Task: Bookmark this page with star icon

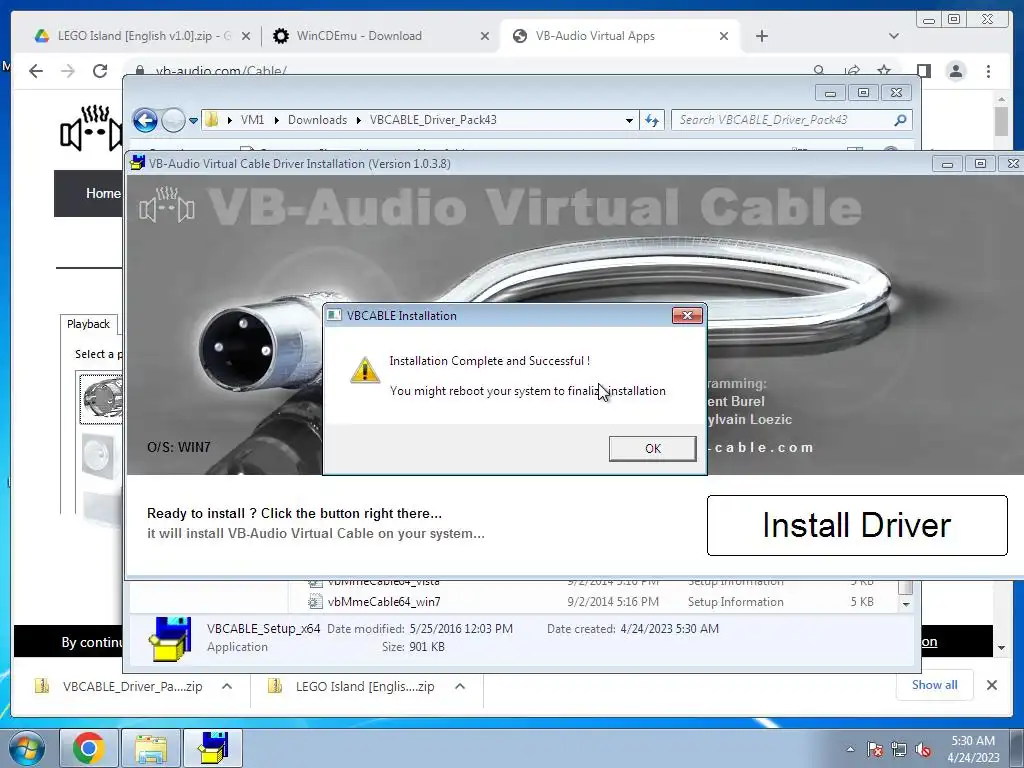Action: pos(884,70)
